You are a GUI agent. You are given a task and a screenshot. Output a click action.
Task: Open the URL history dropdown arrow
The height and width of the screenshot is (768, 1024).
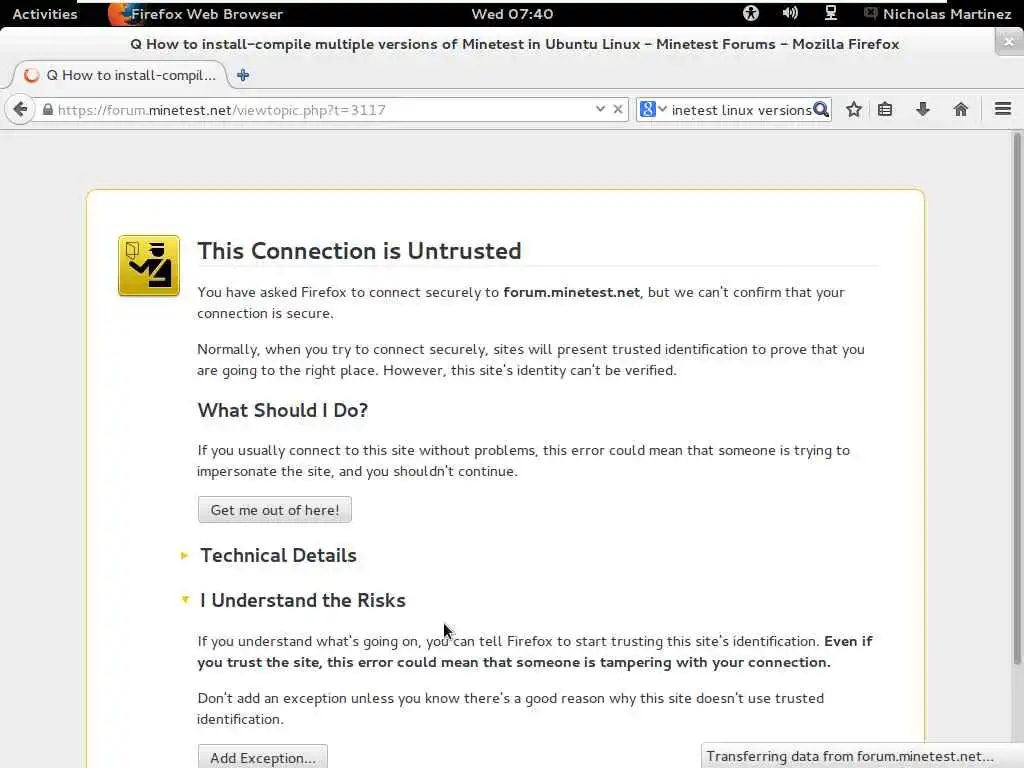[600, 109]
